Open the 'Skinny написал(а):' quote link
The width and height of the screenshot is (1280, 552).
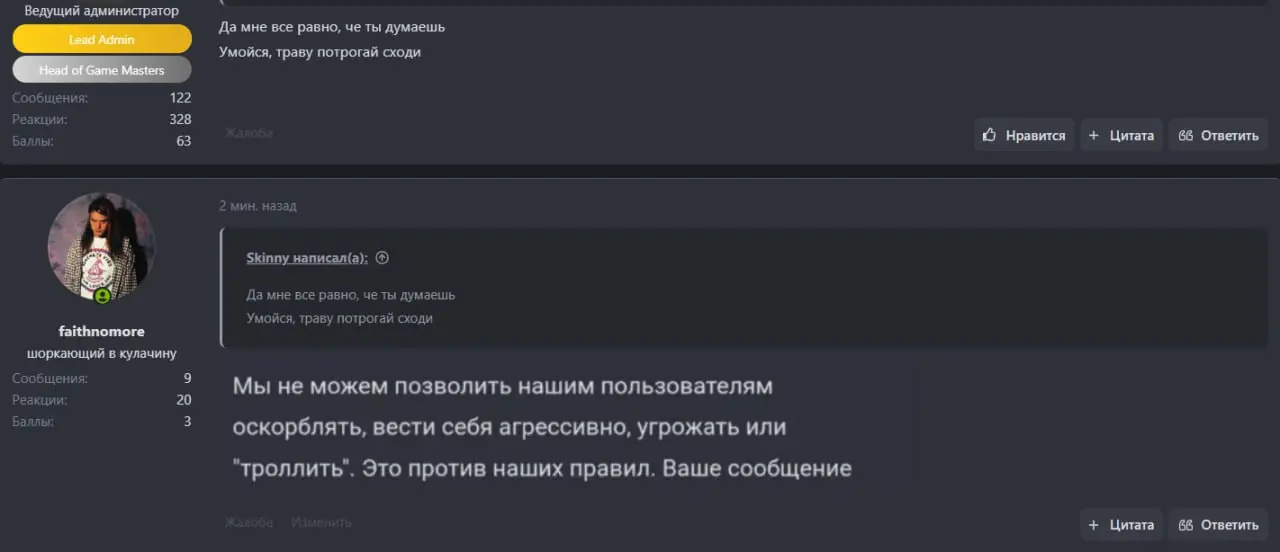coord(306,258)
